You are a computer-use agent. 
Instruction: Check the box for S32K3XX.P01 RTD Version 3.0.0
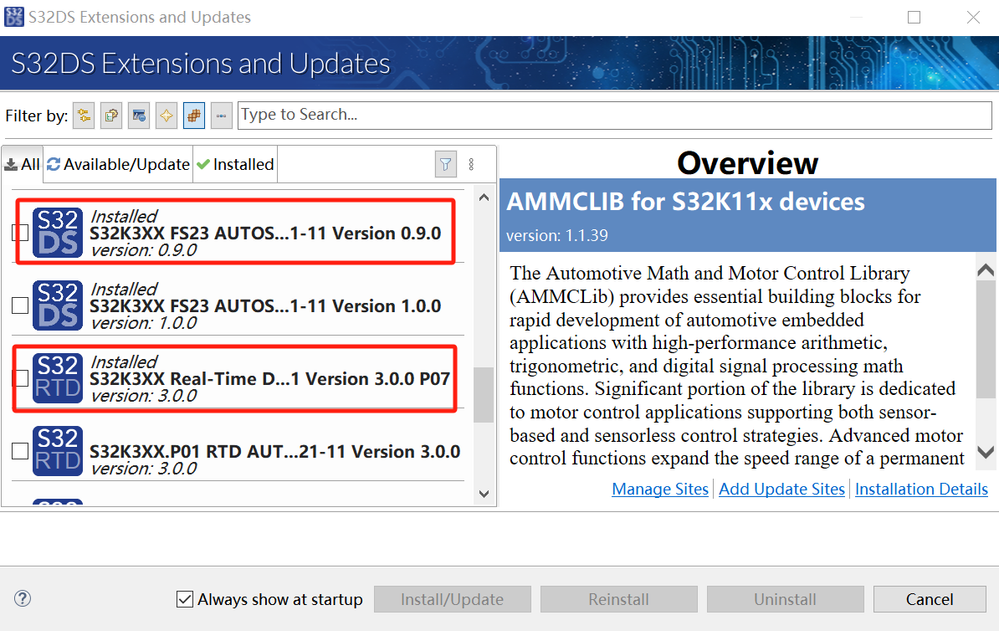pos(20,451)
